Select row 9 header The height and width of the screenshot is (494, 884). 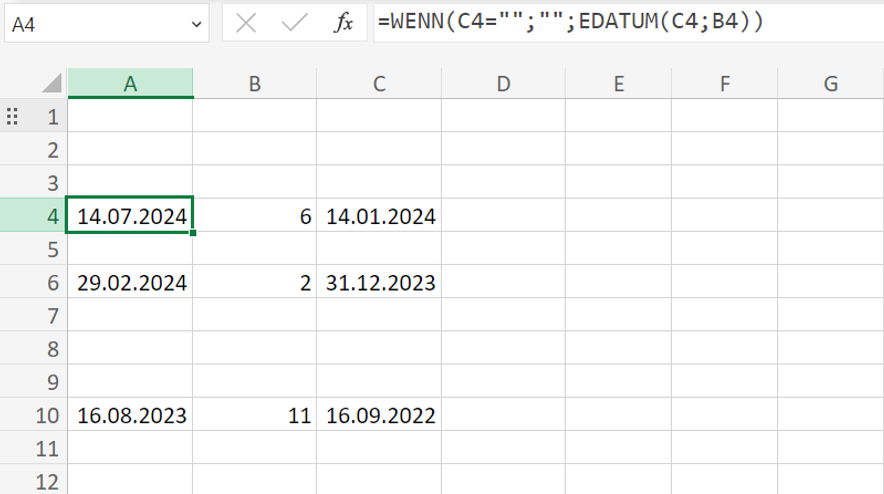(x=34, y=382)
